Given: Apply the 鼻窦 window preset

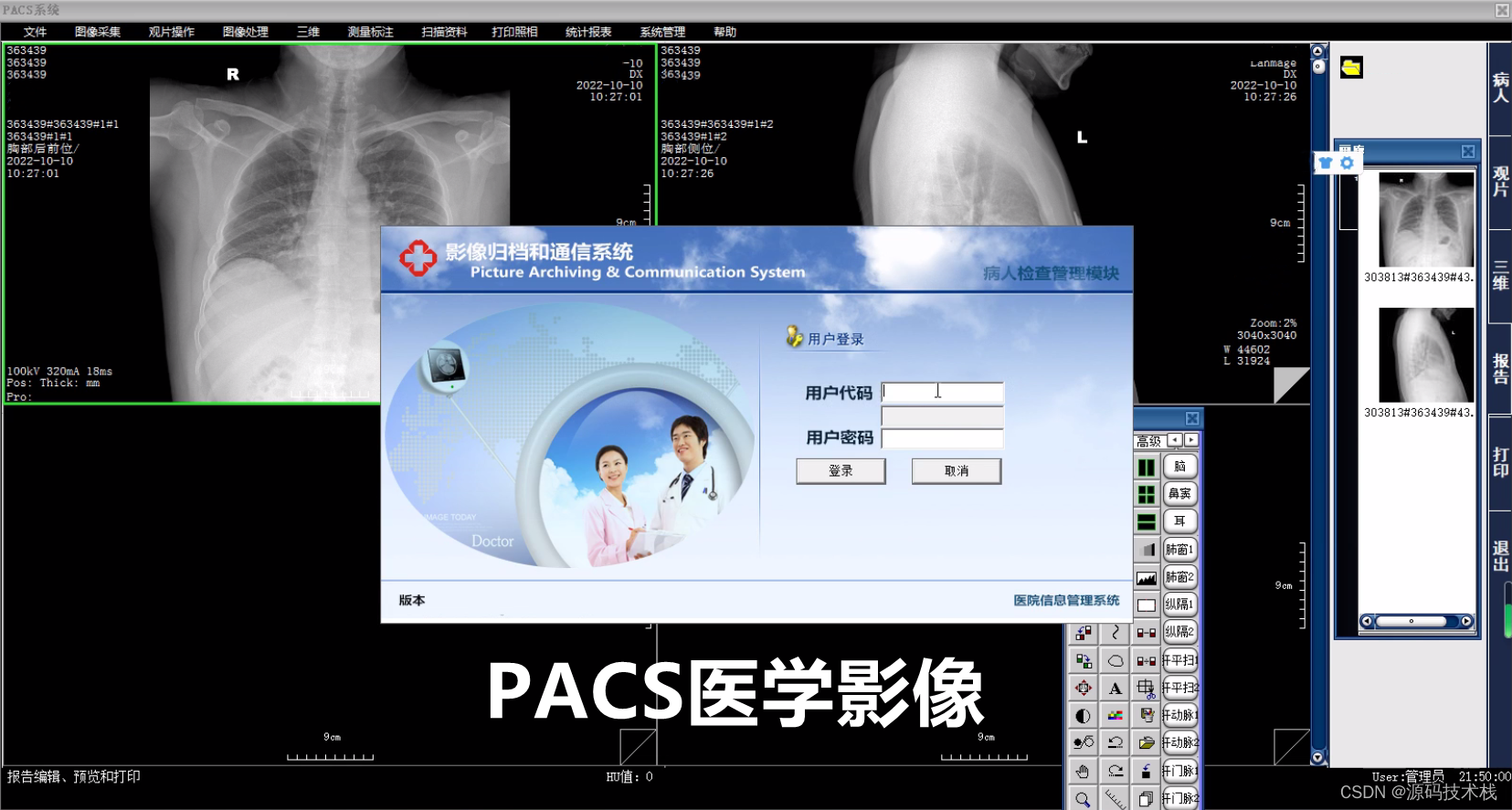Looking at the screenshot, I should pos(1179,494).
